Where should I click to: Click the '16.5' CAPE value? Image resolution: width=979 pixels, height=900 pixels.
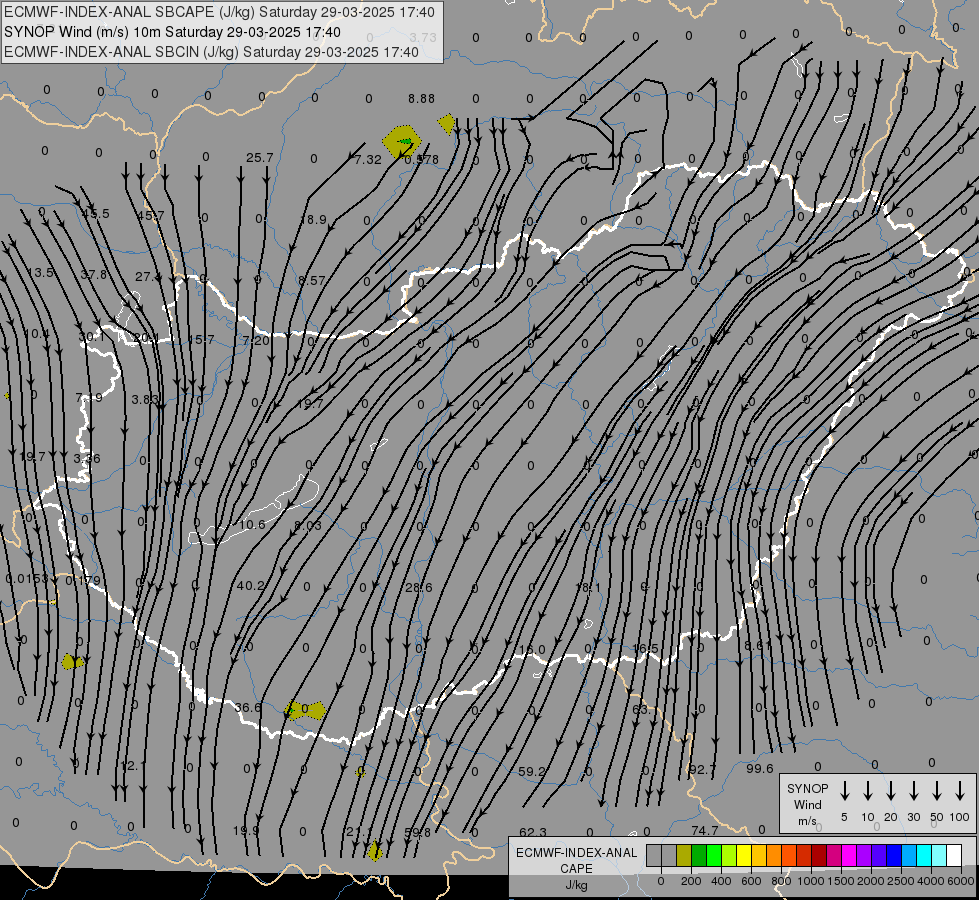(x=645, y=648)
